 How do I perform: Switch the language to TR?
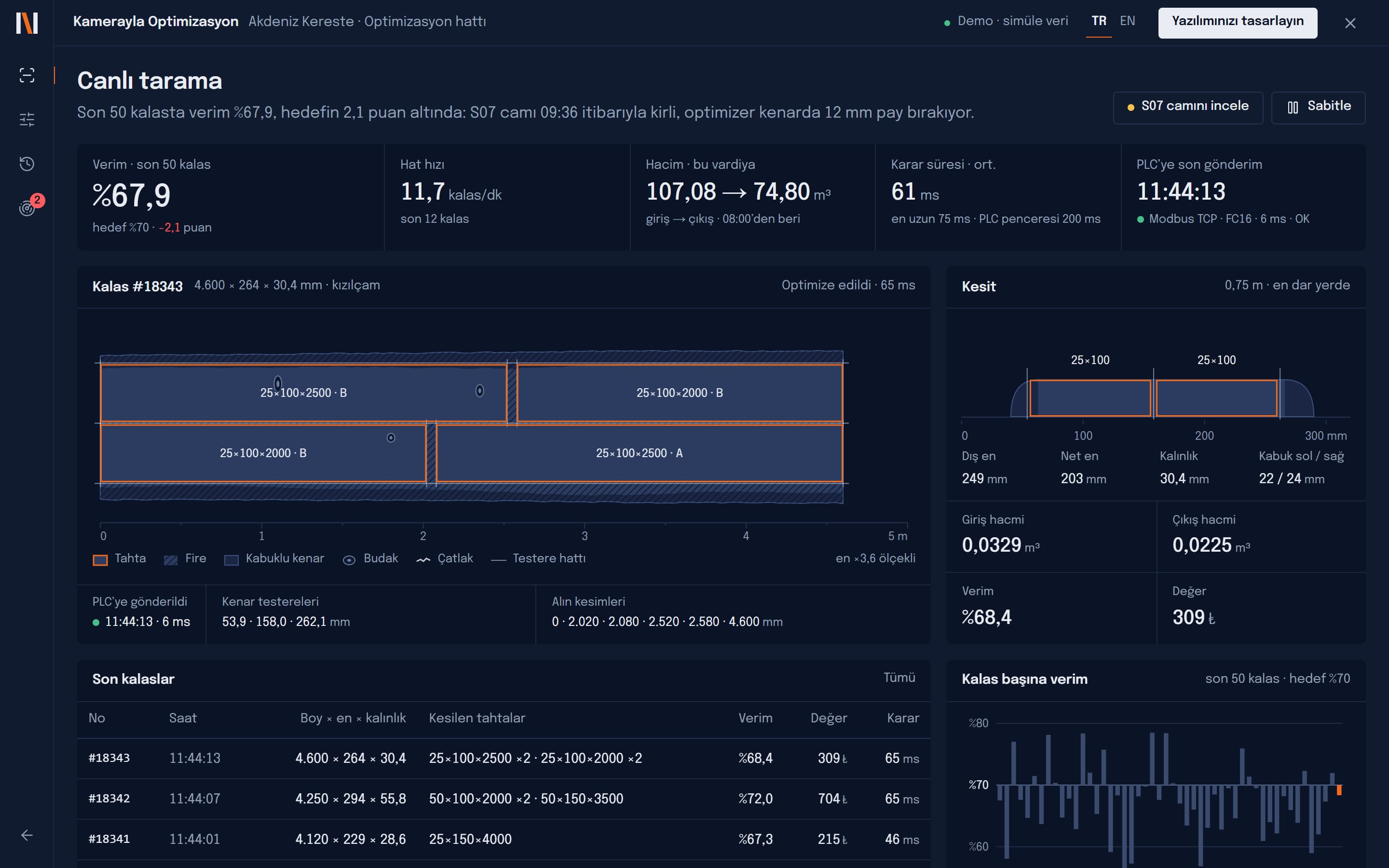(x=1099, y=21)
